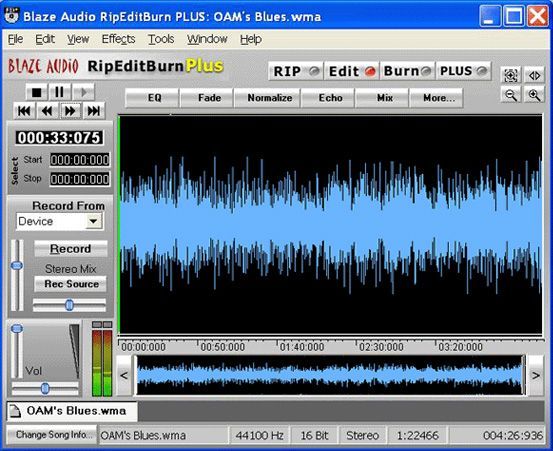The height and width of the screenshot is (451, 553).
Task: Open the Window menu
Action: (x=207, y=39)
